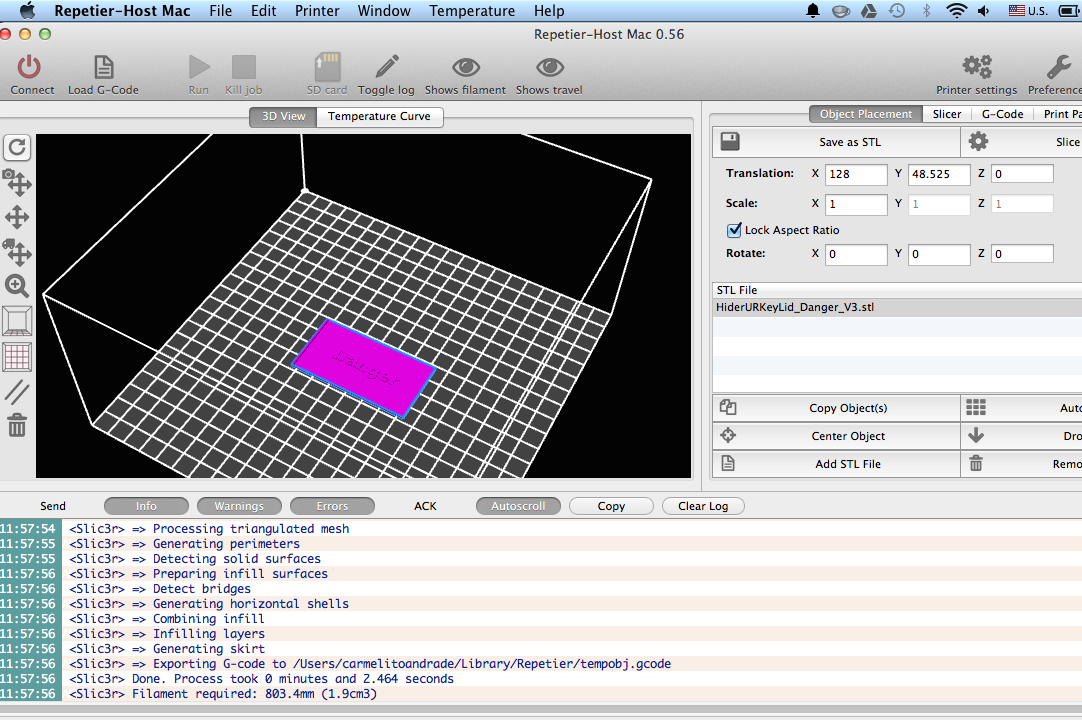Click the Add STL File document icon

(x=728, y=463)
